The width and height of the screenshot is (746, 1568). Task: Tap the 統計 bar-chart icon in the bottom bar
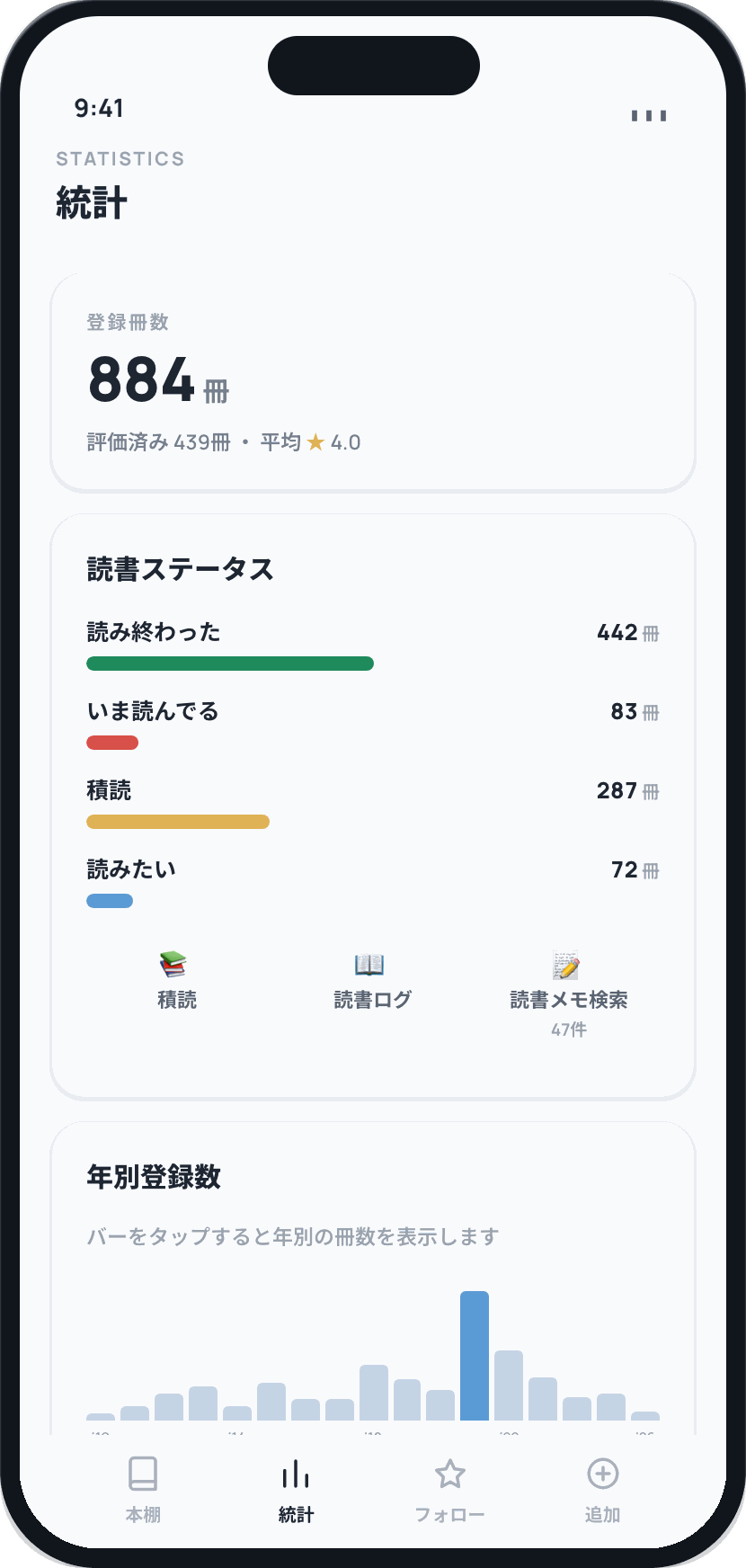[296, 1474]
